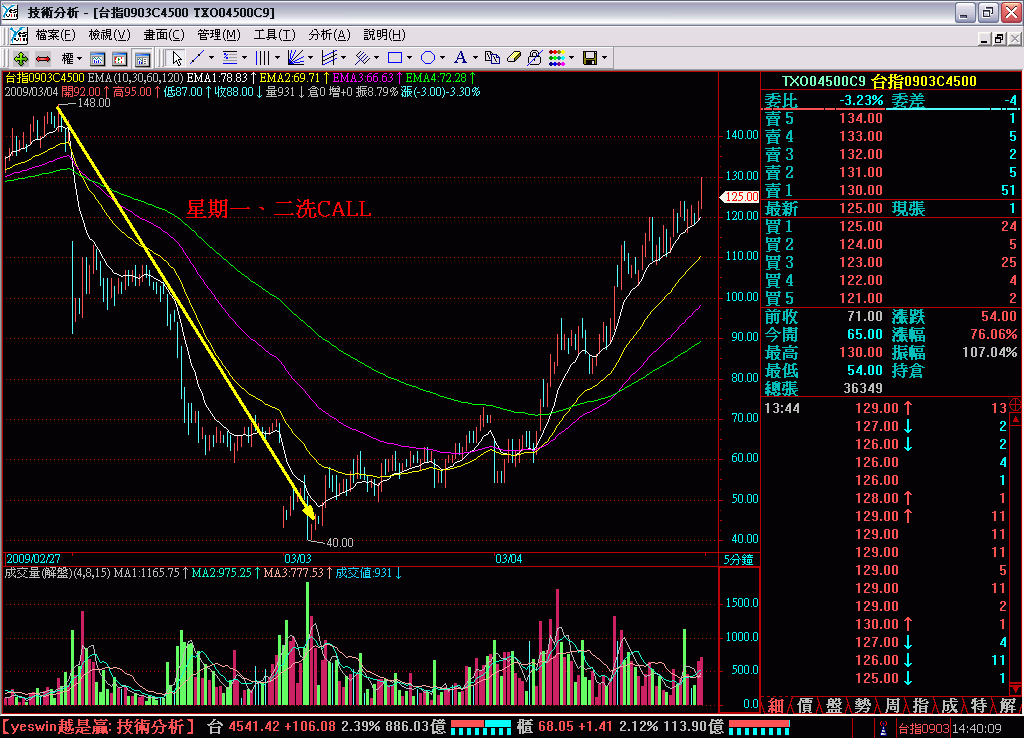The height and width of the screenshot is (738, 1024).
Task: Expand the color palette dropdown arrow
Action: pyautogui.click(x=571, y=58)
